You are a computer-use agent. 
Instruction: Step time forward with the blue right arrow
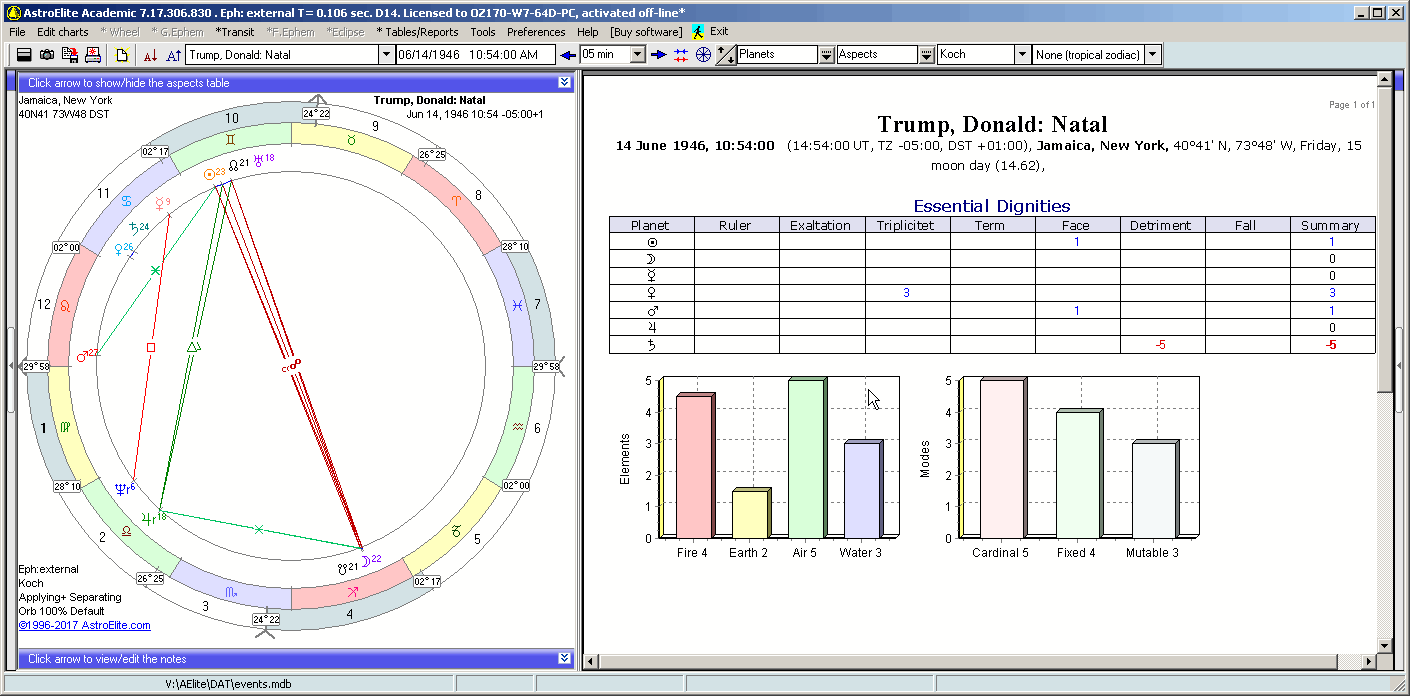tap(658, 54)
